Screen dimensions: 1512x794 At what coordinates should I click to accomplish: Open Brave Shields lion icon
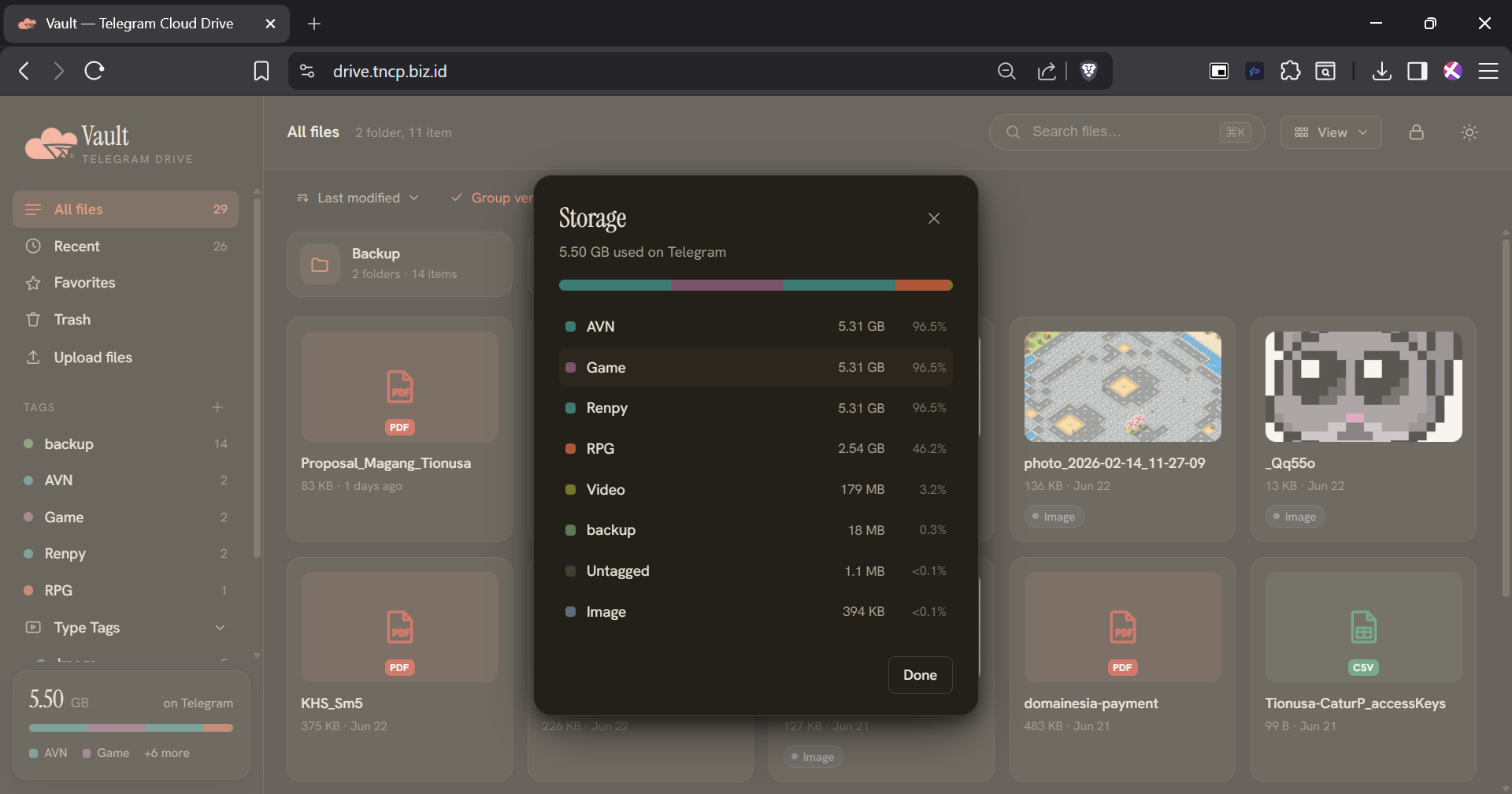click(1089, 71)
